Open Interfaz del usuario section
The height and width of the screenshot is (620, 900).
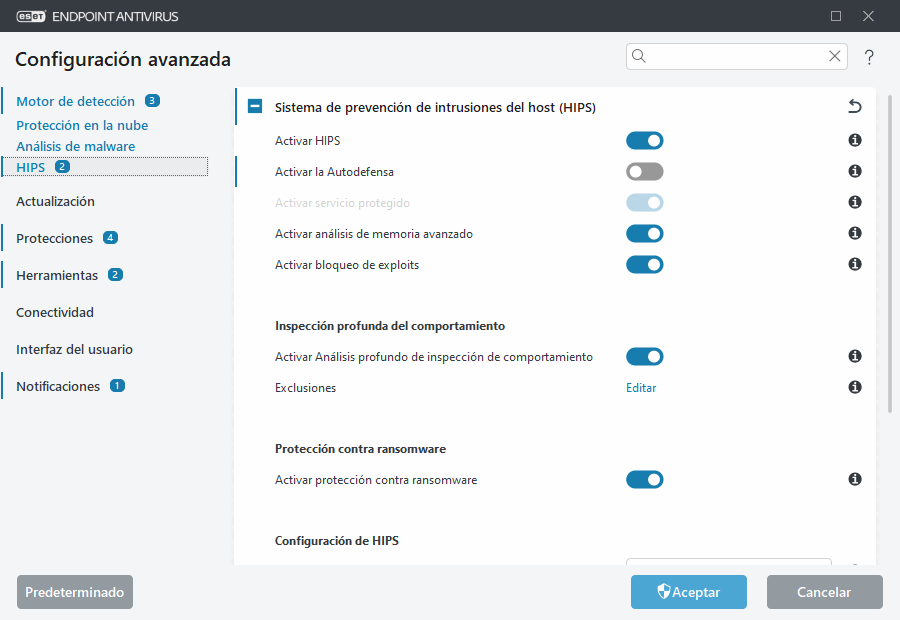click(x=74, y=349)
